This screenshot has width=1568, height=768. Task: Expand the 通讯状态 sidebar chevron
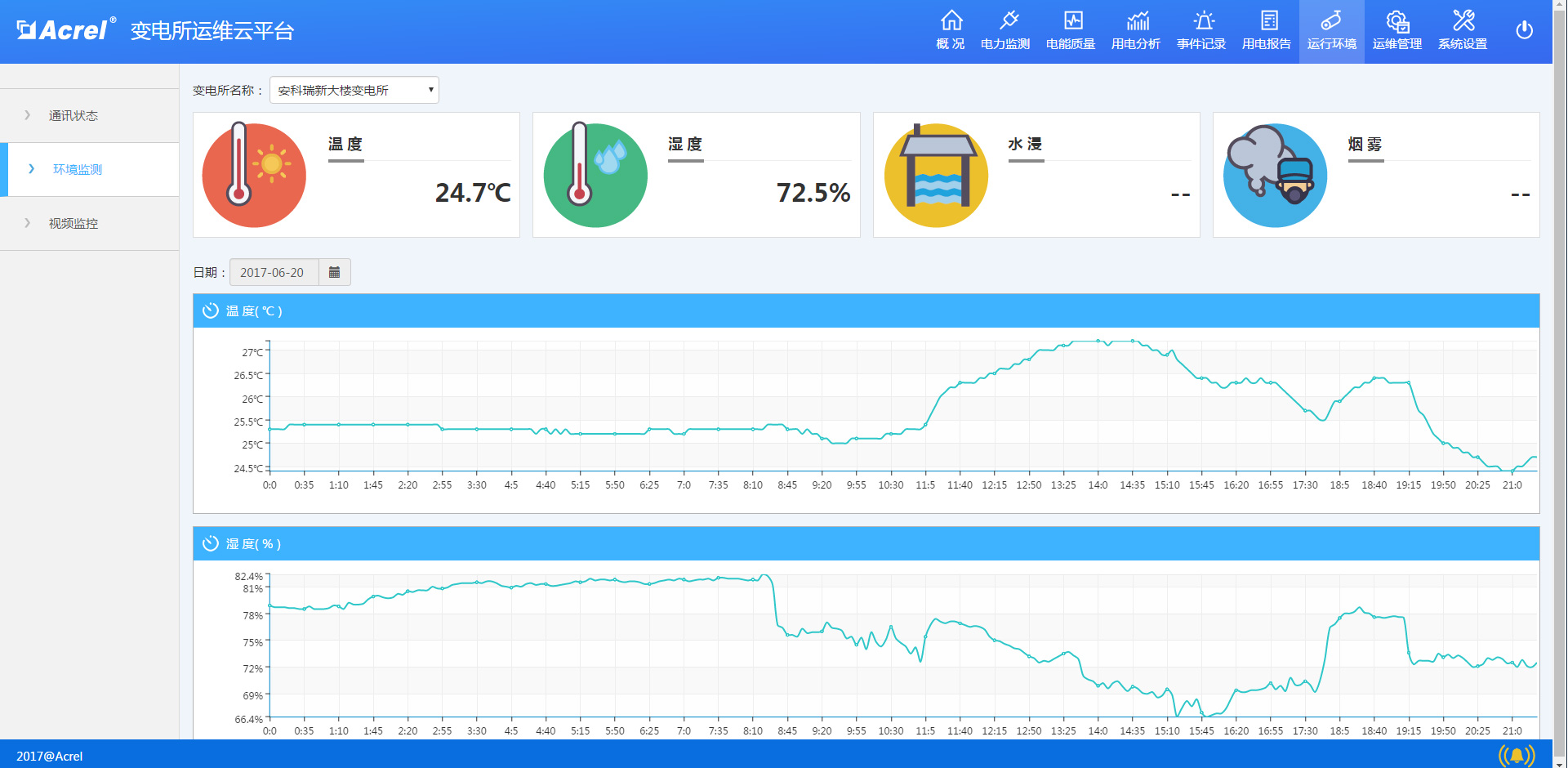(28, 115)
